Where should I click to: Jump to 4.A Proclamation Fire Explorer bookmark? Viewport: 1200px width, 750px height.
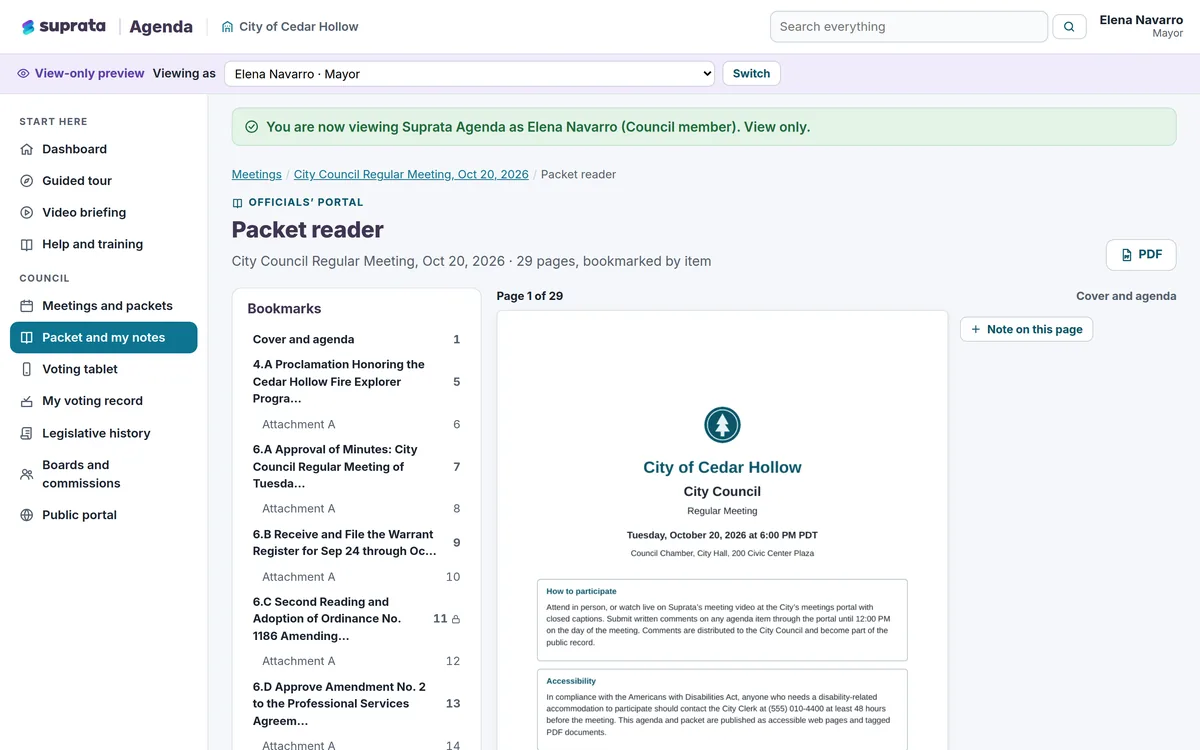click(x=356, y=382)
